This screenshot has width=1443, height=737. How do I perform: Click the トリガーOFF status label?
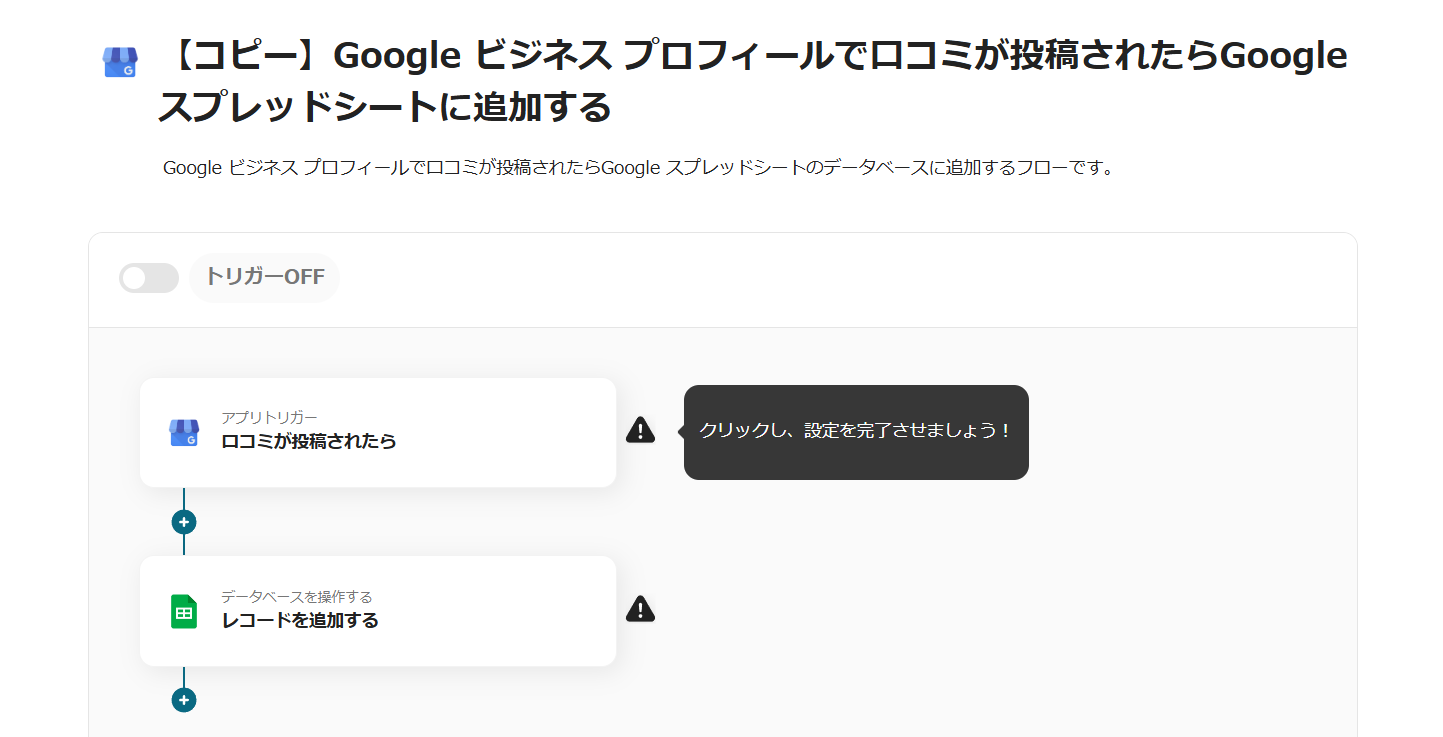(x=265, y=277)
